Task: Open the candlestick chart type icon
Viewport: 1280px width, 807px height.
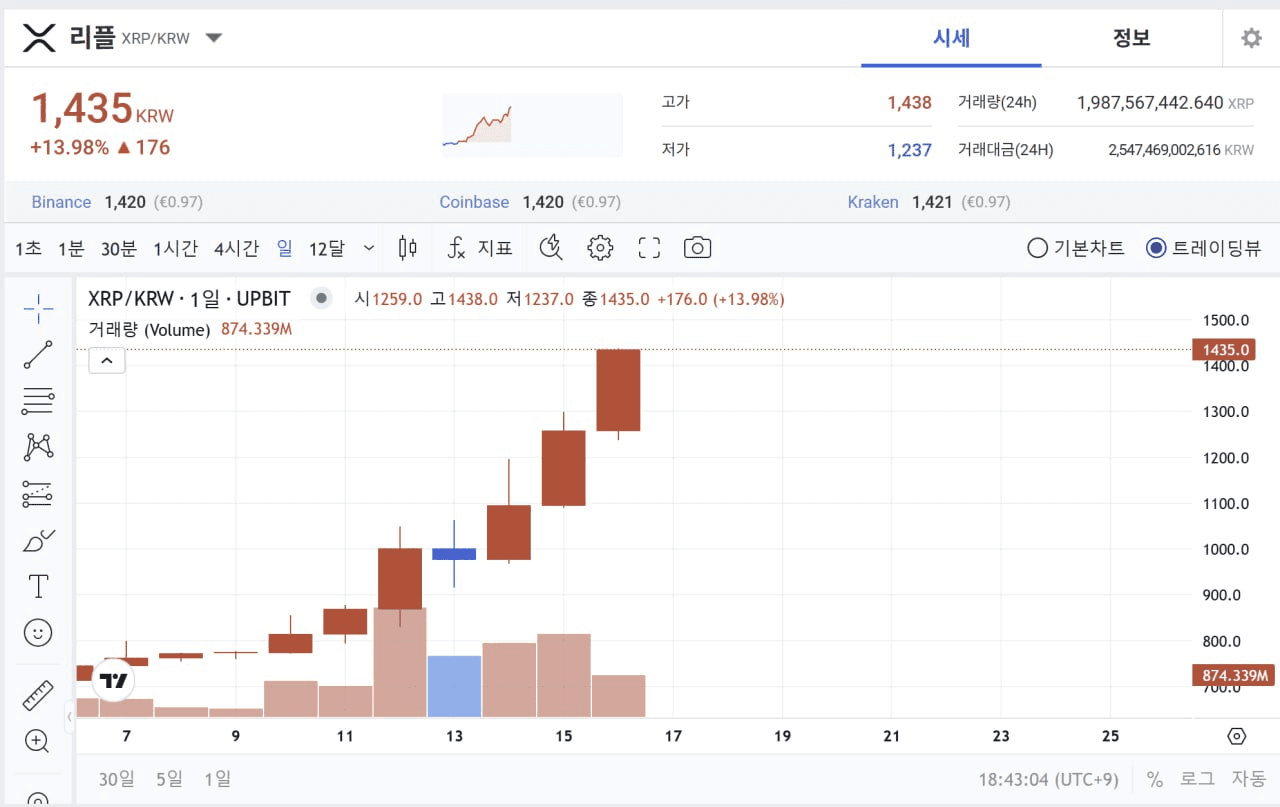Action: [407, 248]
